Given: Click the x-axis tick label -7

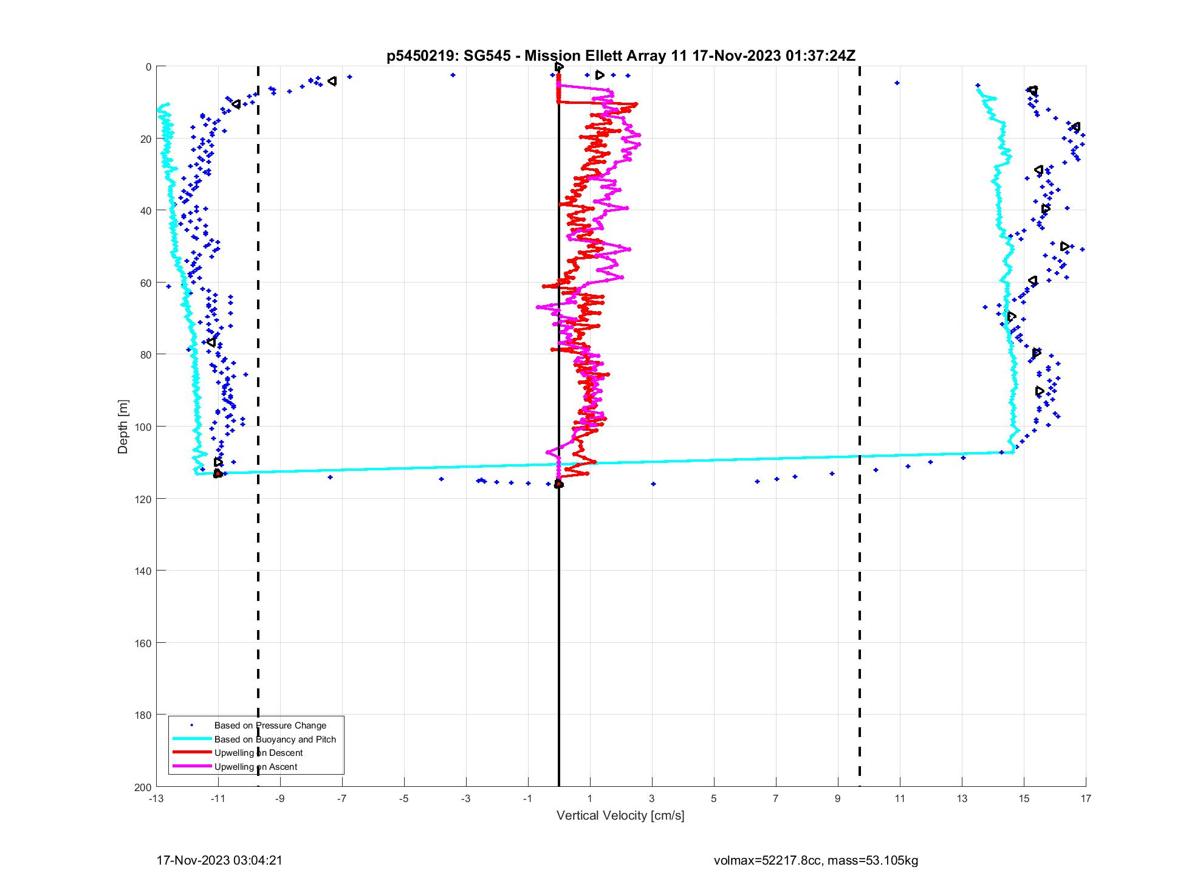Looking at the screenshot, I should (x=342, y=799).
